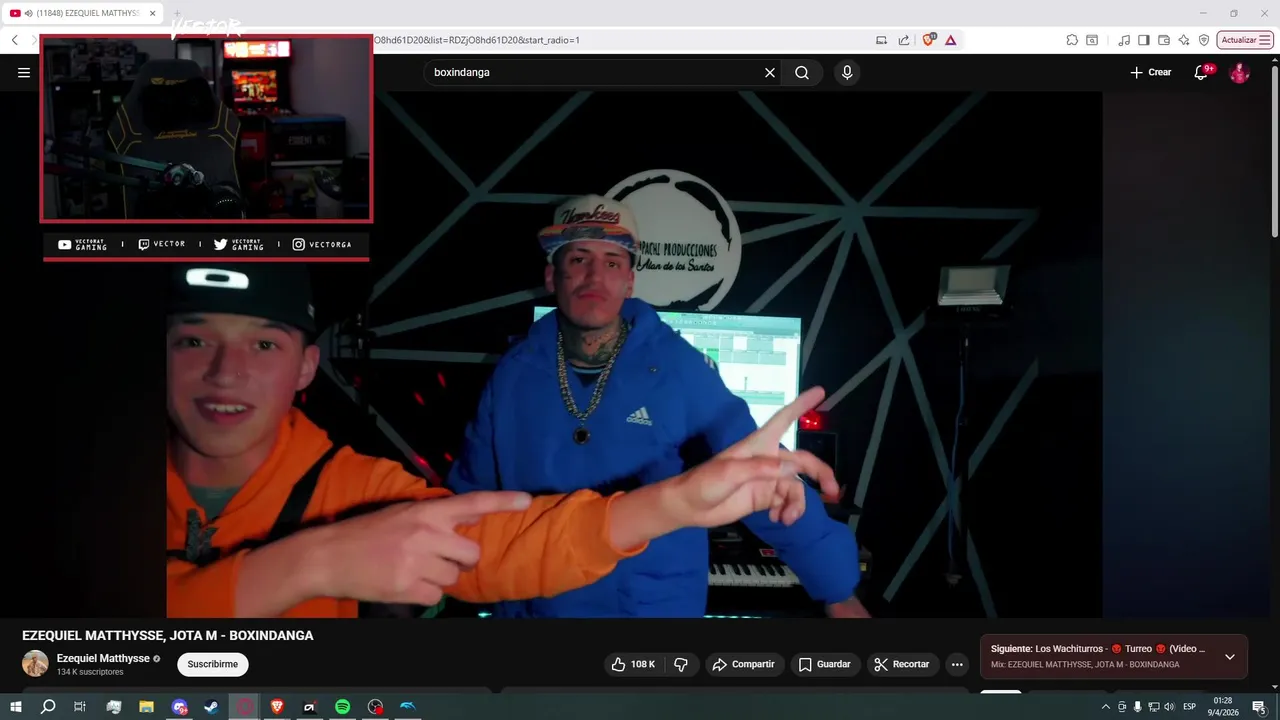The image size is (1280, 720).
Task: Open the YouTube account avatar menu
Action: tap(1239, 72)
